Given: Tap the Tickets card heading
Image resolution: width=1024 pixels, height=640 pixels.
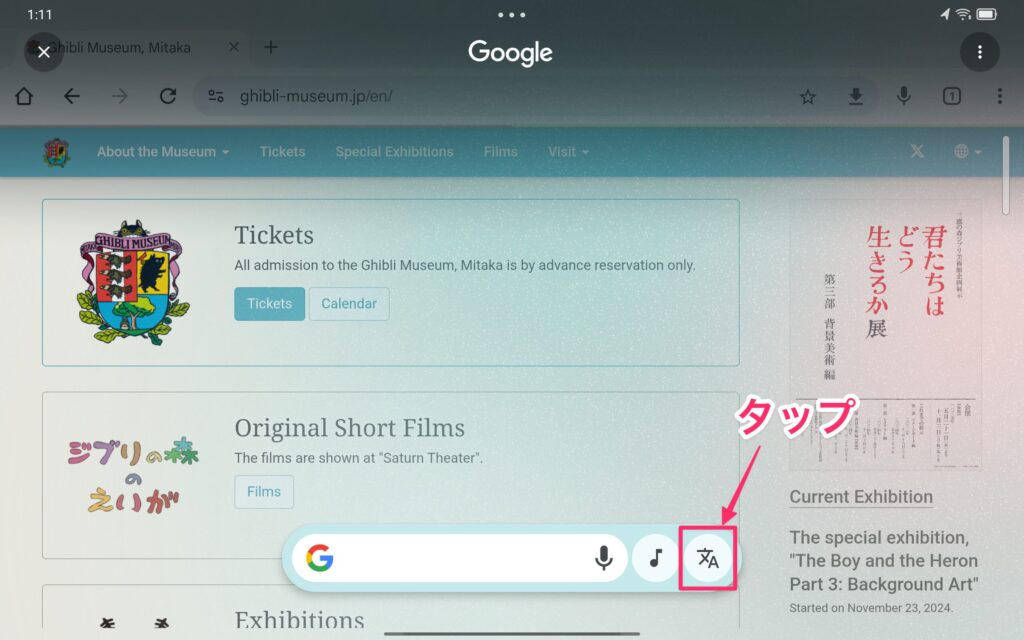Looking at the screenshot, I should tap(274, 235).
